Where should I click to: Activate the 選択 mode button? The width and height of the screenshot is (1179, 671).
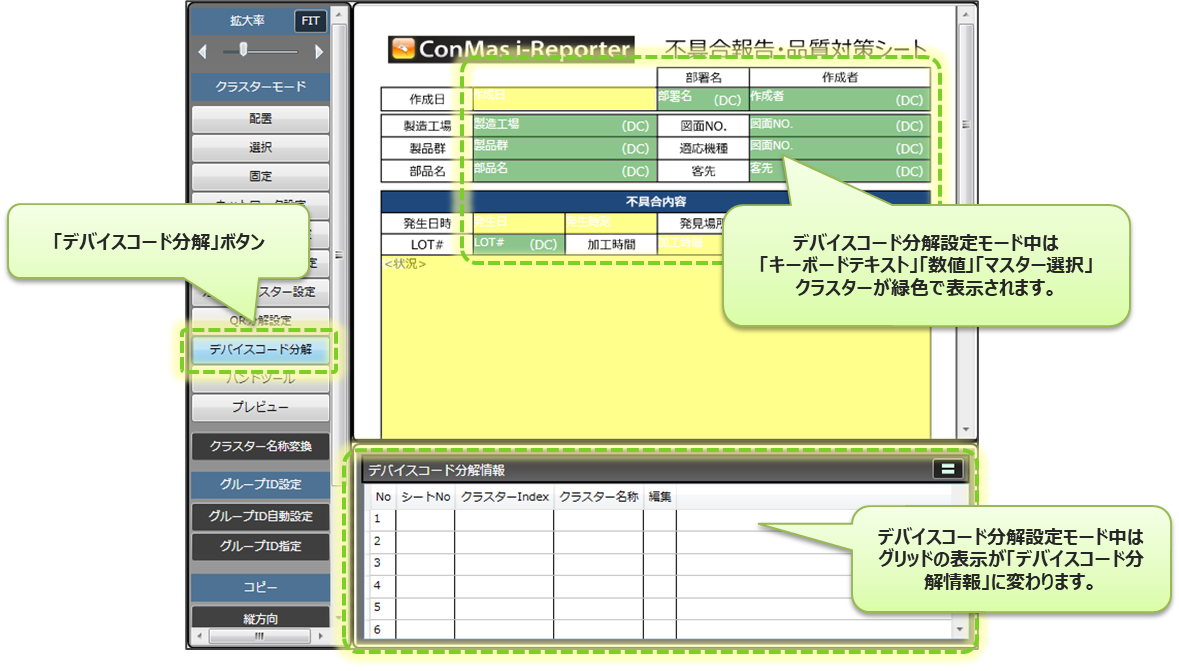pos(260,148)
